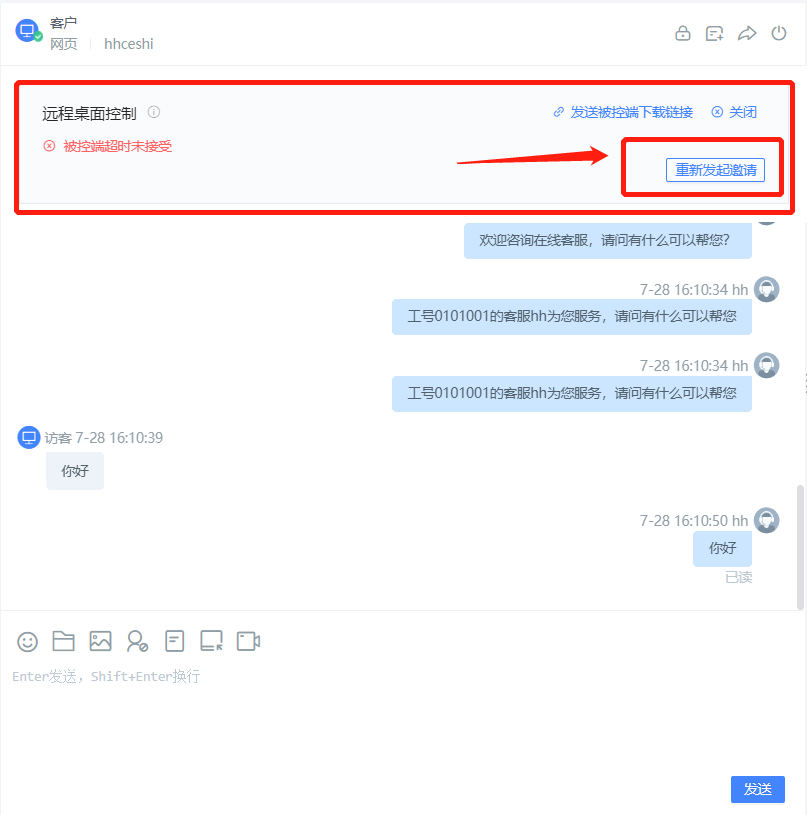Screen dimensions: 807x815
Task: Start a video call with camera icon
Action: [248, 641]
